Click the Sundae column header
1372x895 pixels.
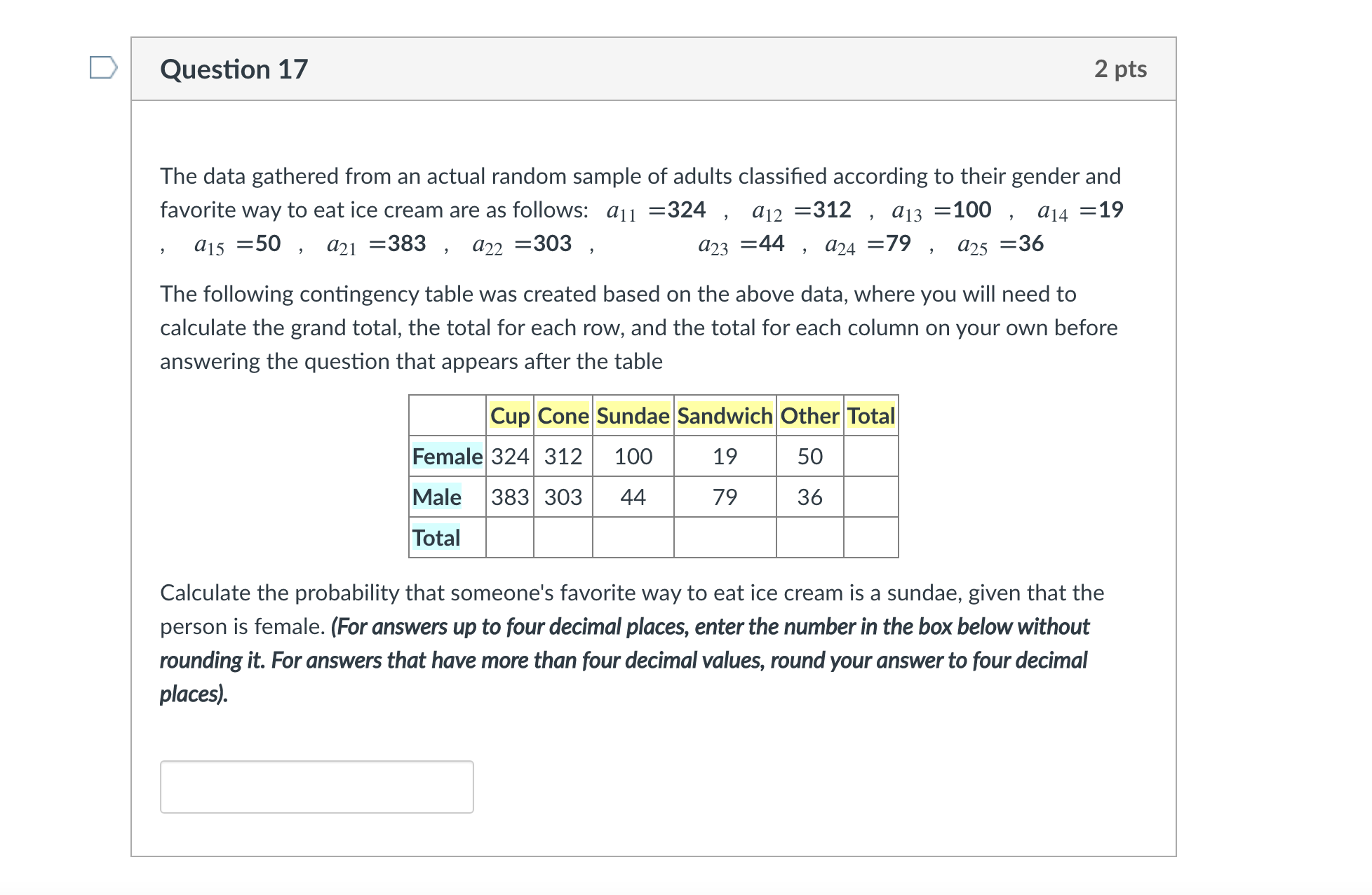click(632, 415)
